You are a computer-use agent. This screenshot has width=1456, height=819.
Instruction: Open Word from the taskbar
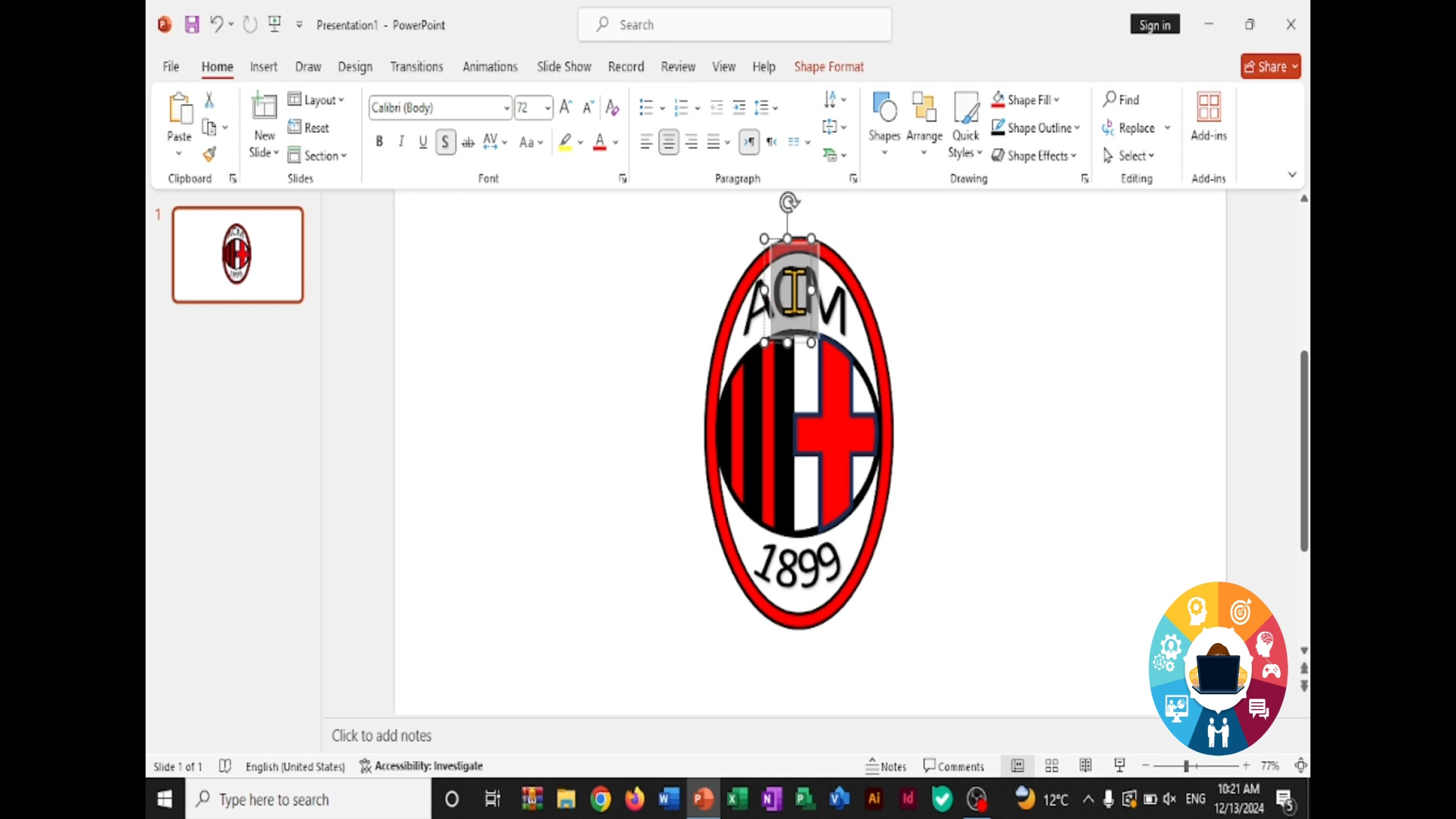(669, 799)
